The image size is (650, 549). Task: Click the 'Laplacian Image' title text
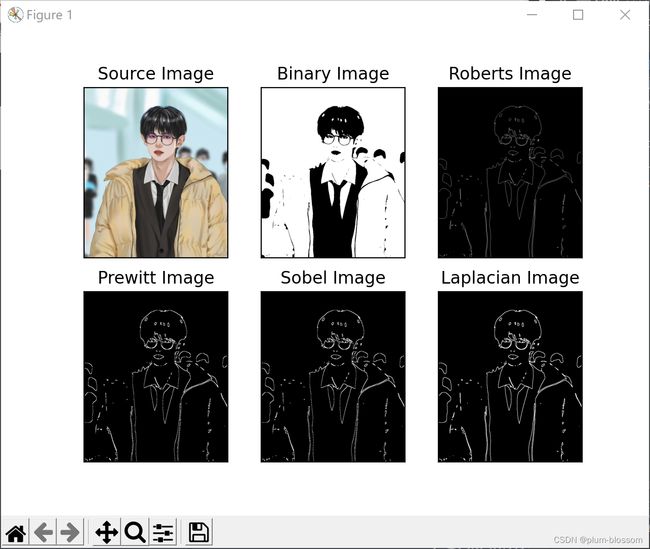(510, 278)
